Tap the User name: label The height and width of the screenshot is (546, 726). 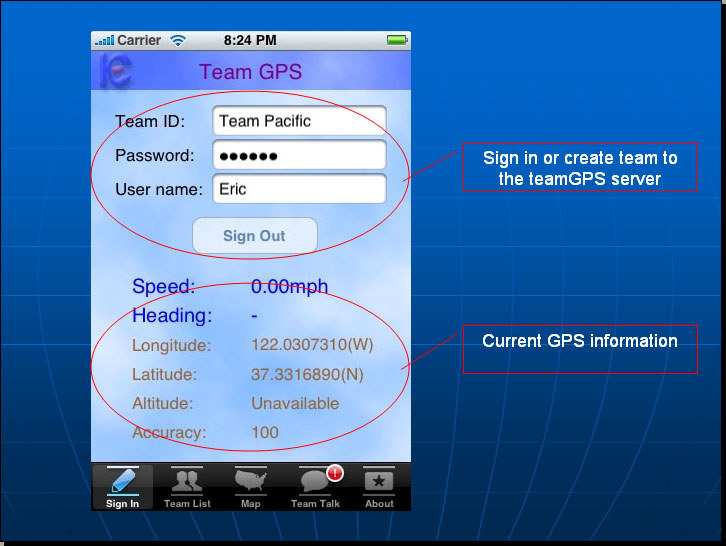159,189
